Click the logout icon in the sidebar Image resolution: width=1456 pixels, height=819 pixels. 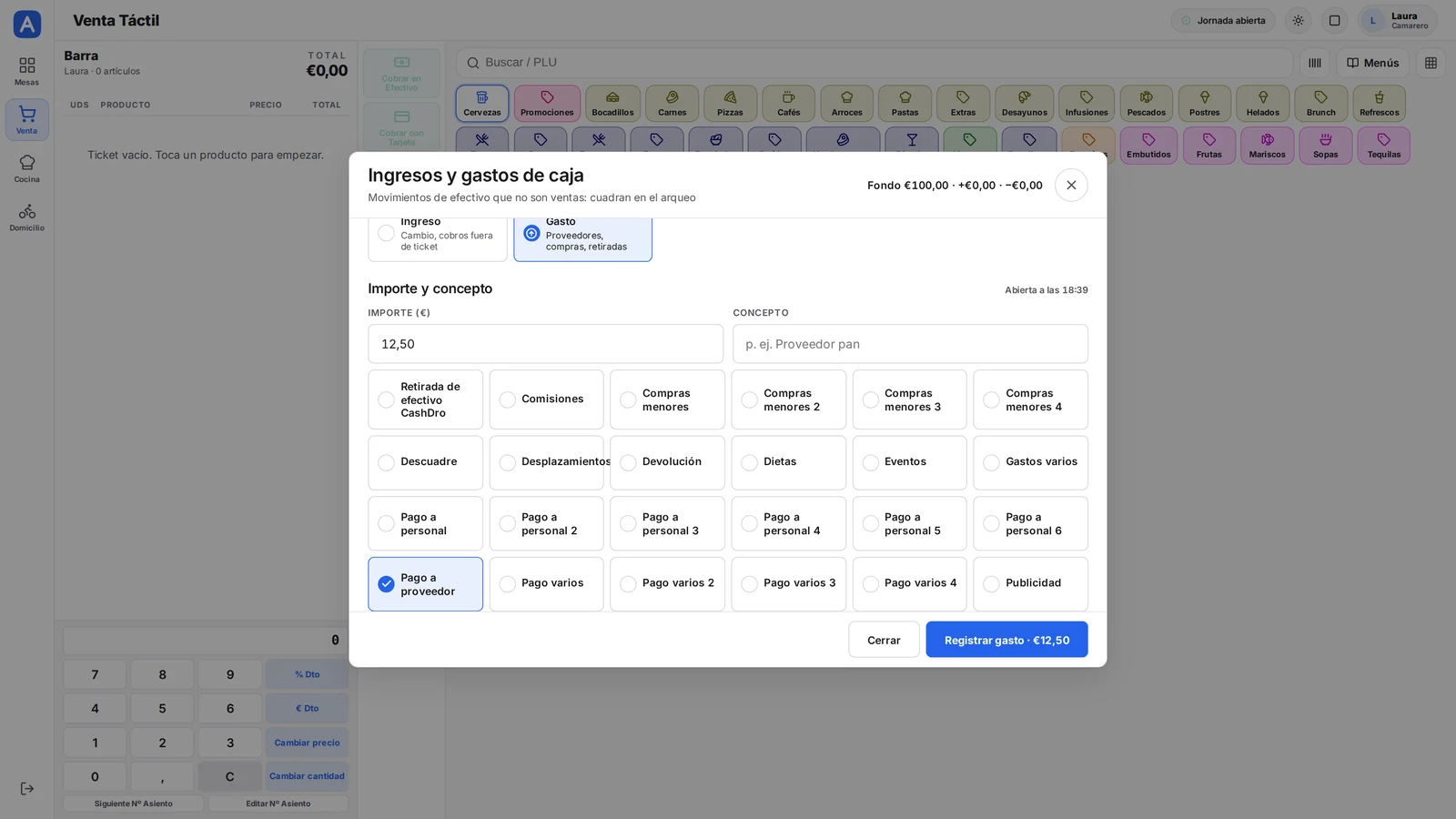[x=26, y=788]
